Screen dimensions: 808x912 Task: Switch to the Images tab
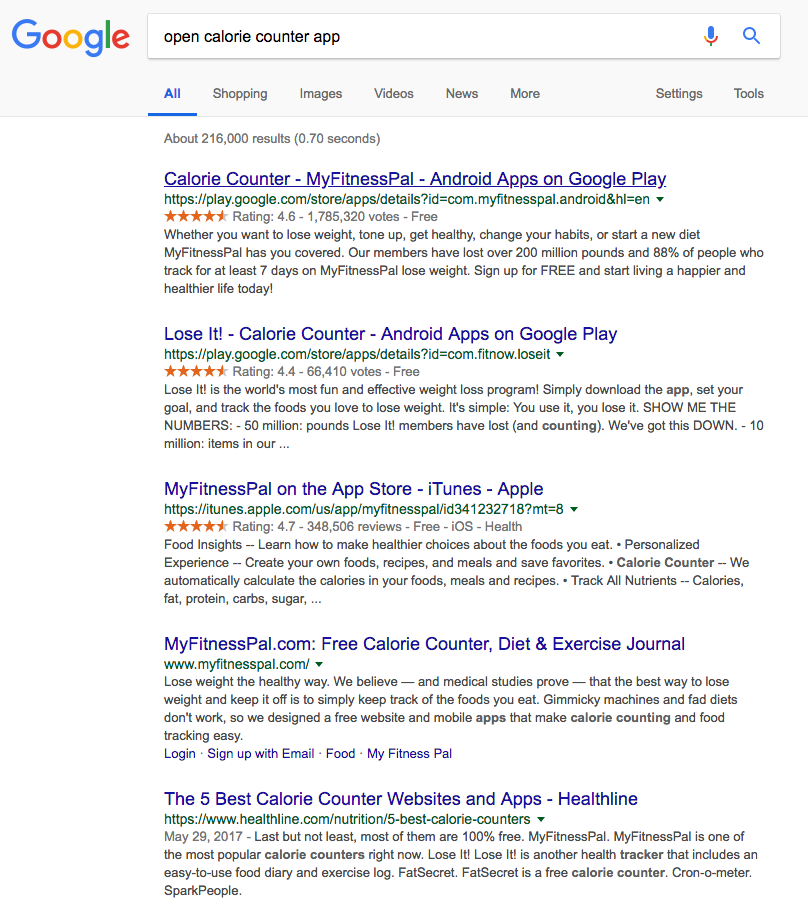[321, 94]
